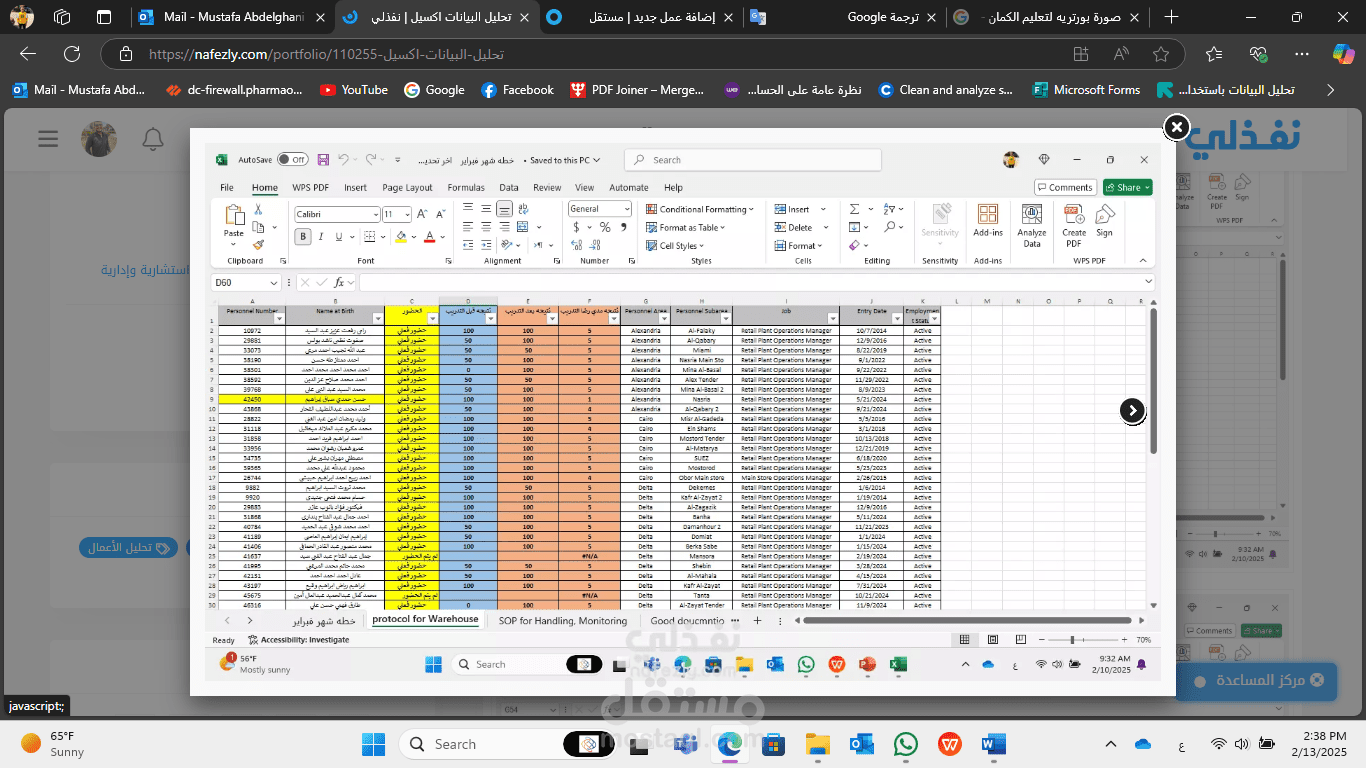Open Copilot icon in Edge toolbar
Screen dimensions: 1366x768
pyautogui.click(x=1343, y=54)
